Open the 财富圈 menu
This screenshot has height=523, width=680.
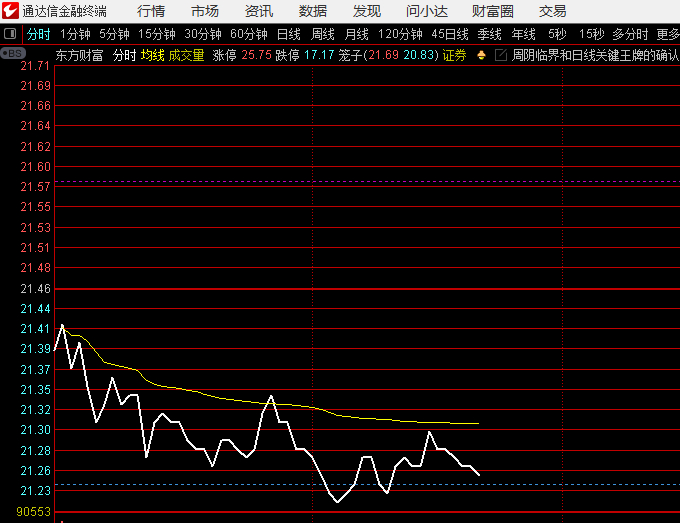493,11
